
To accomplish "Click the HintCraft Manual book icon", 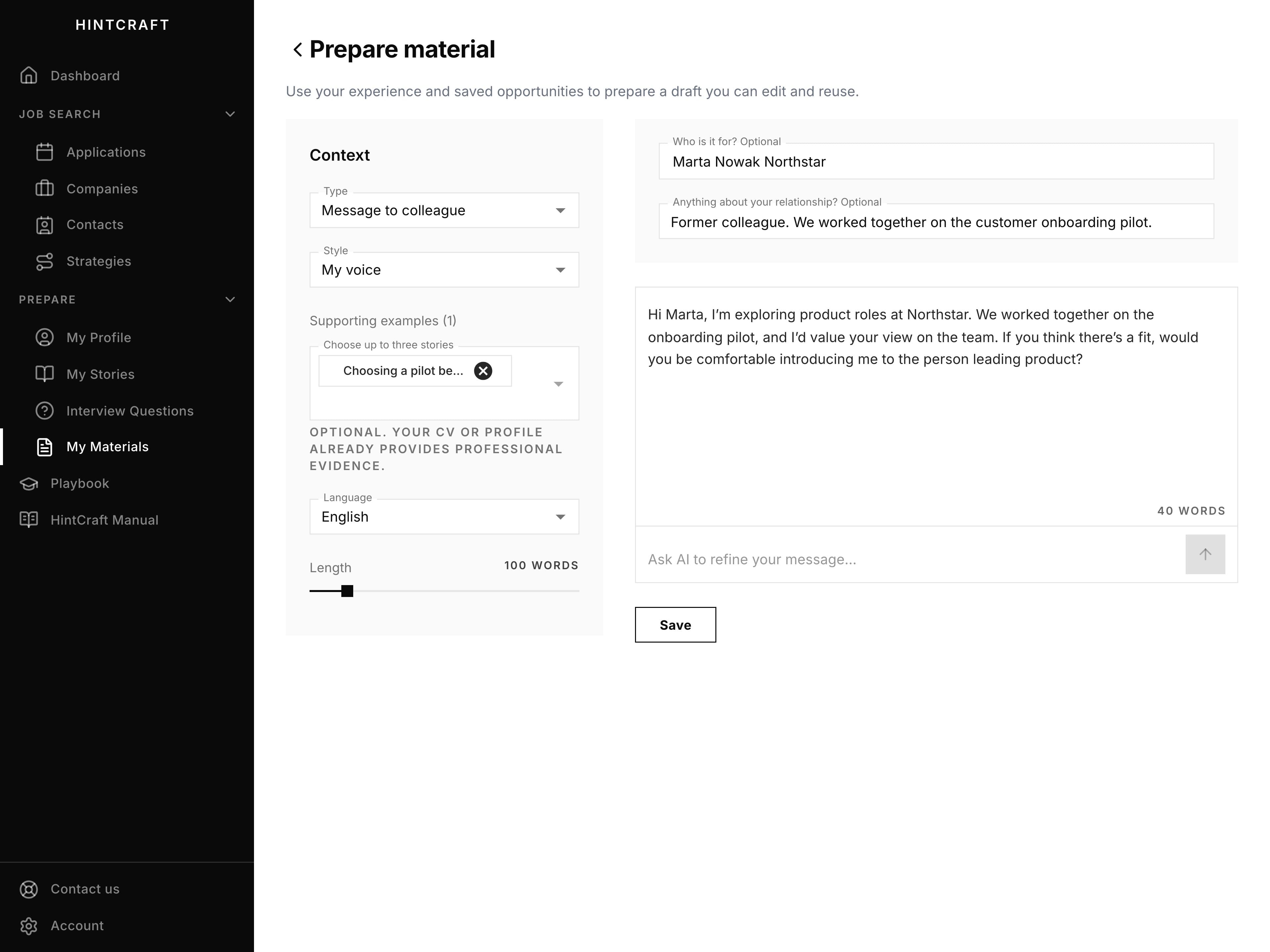I will pyautogui.click(x=29, y=520).
